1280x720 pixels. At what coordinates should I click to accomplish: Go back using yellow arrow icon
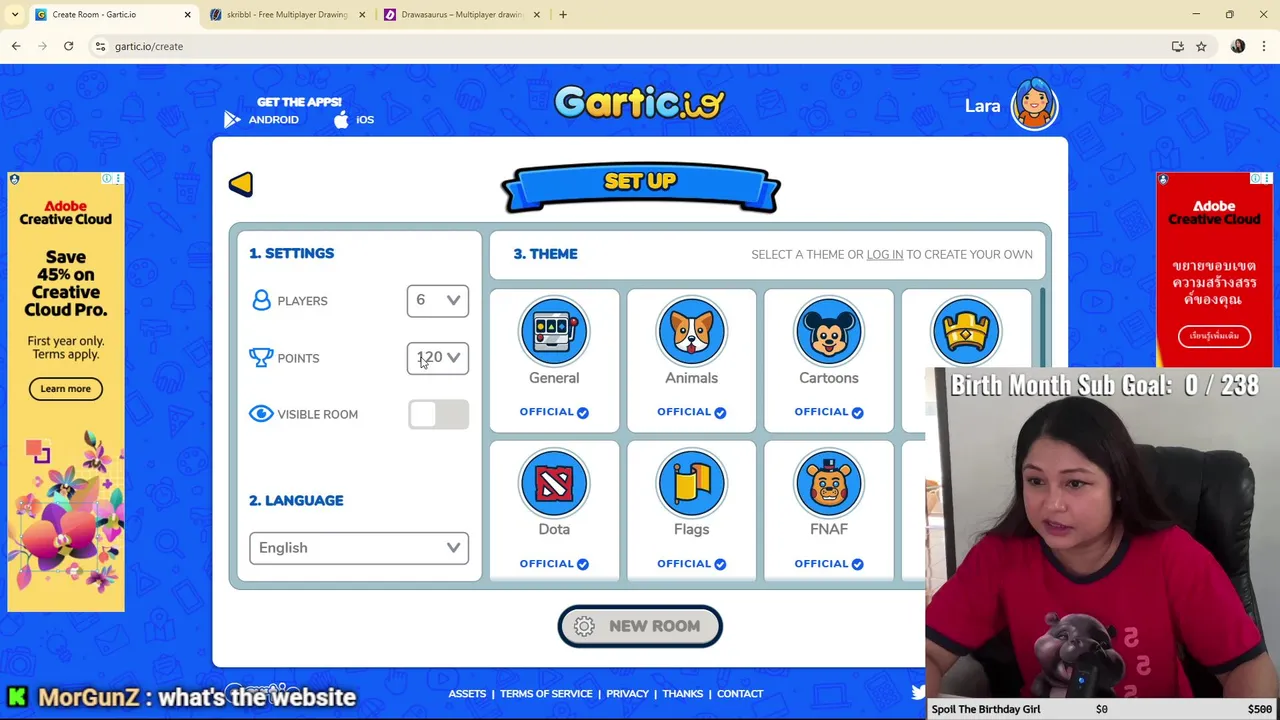point(241,184)
